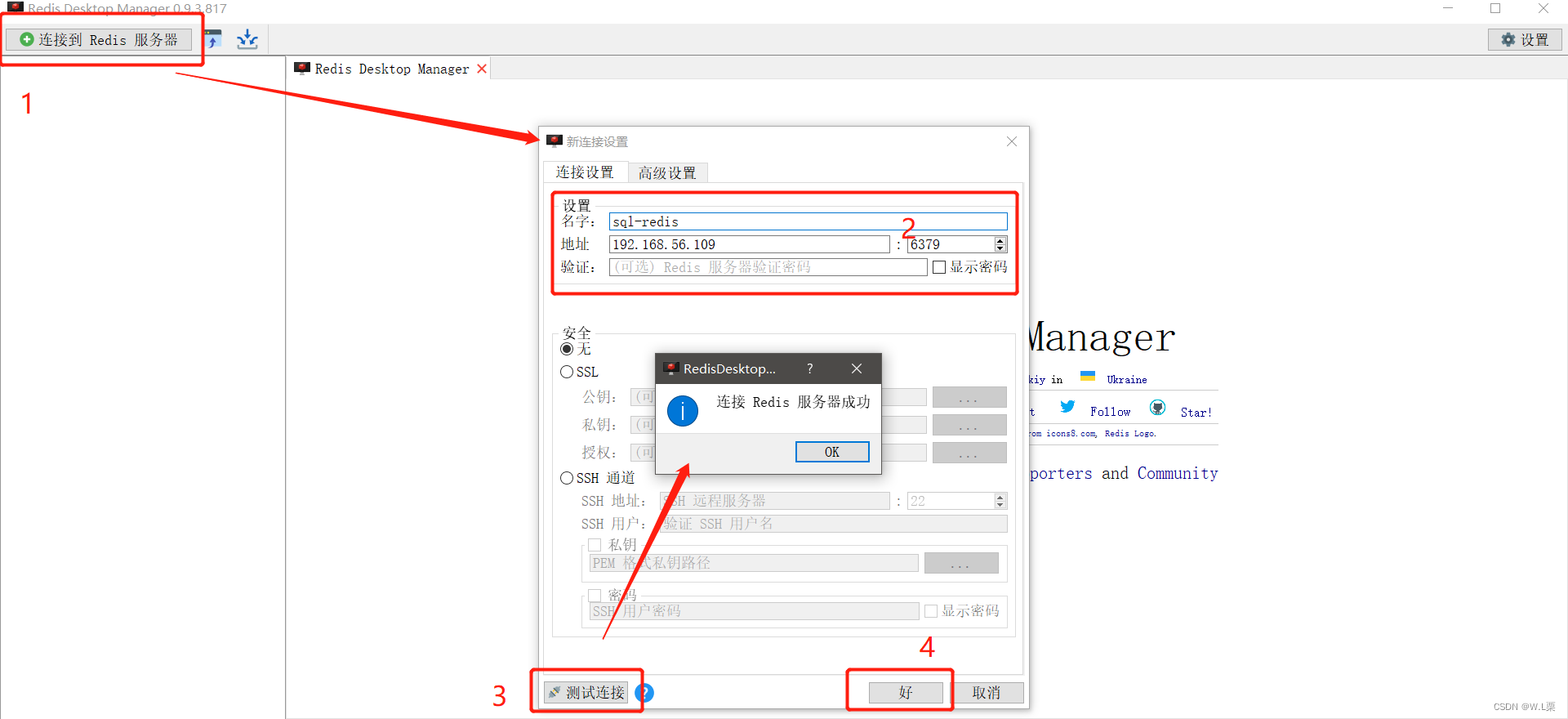Click the SSH 地址 remote server field
The height and width of the screenshot is (719, 1568).
[775, 501]
